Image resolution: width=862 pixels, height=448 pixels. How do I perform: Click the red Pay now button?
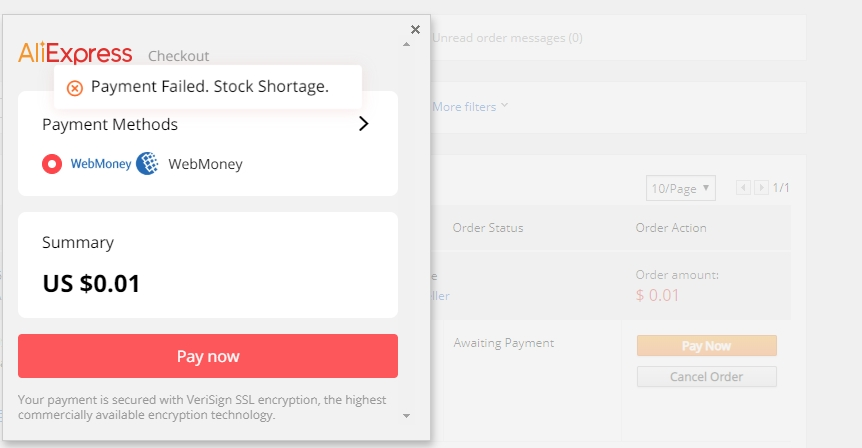coord(208,356)
